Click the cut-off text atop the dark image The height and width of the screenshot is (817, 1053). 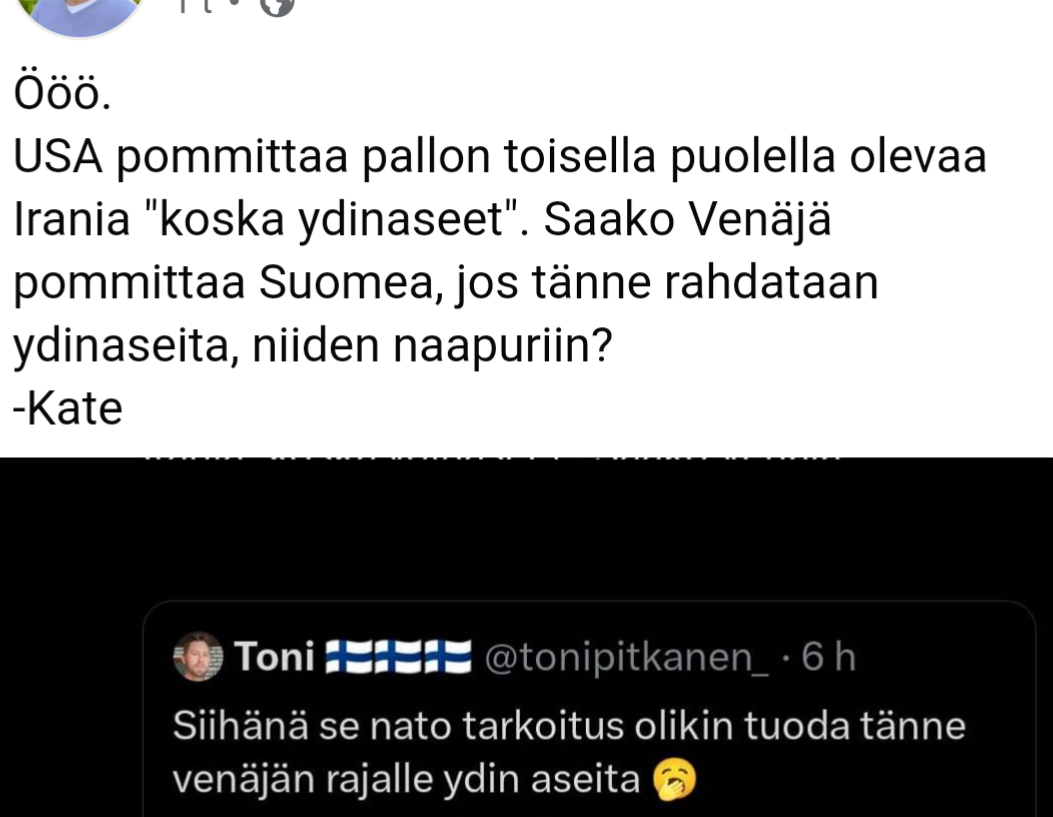click(x=490, y=461)
